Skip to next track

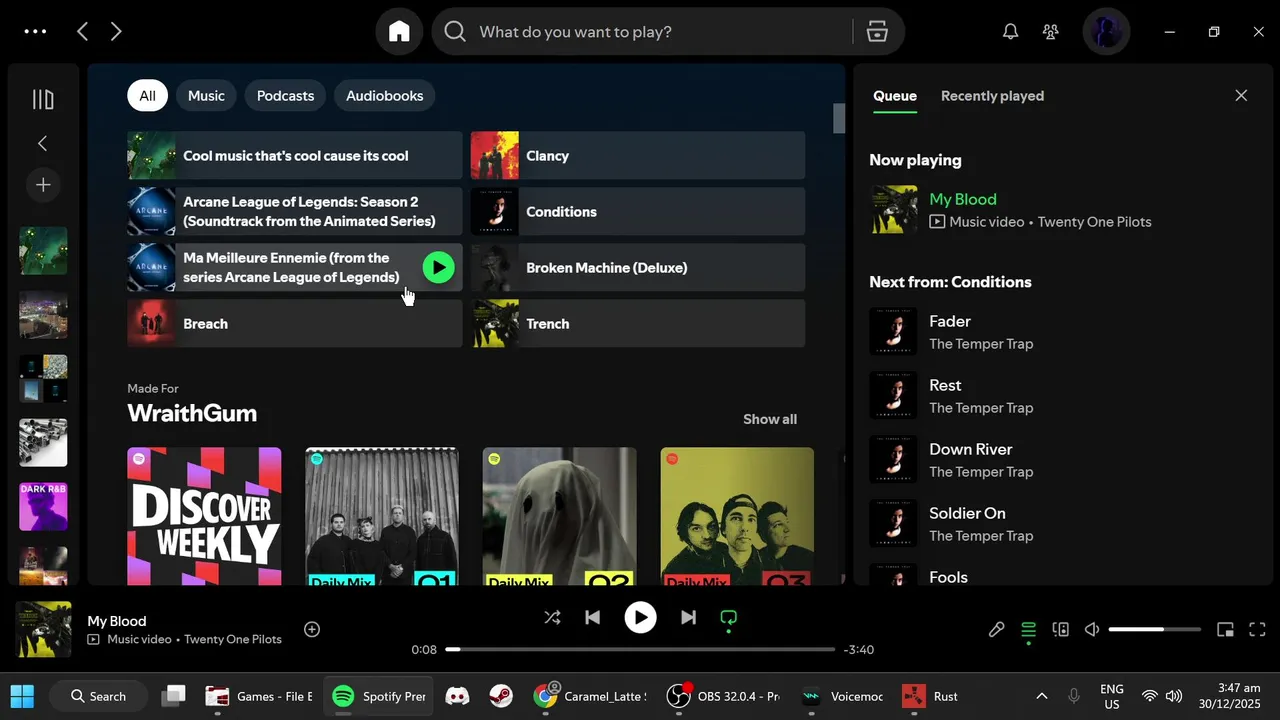click(688, 618)
